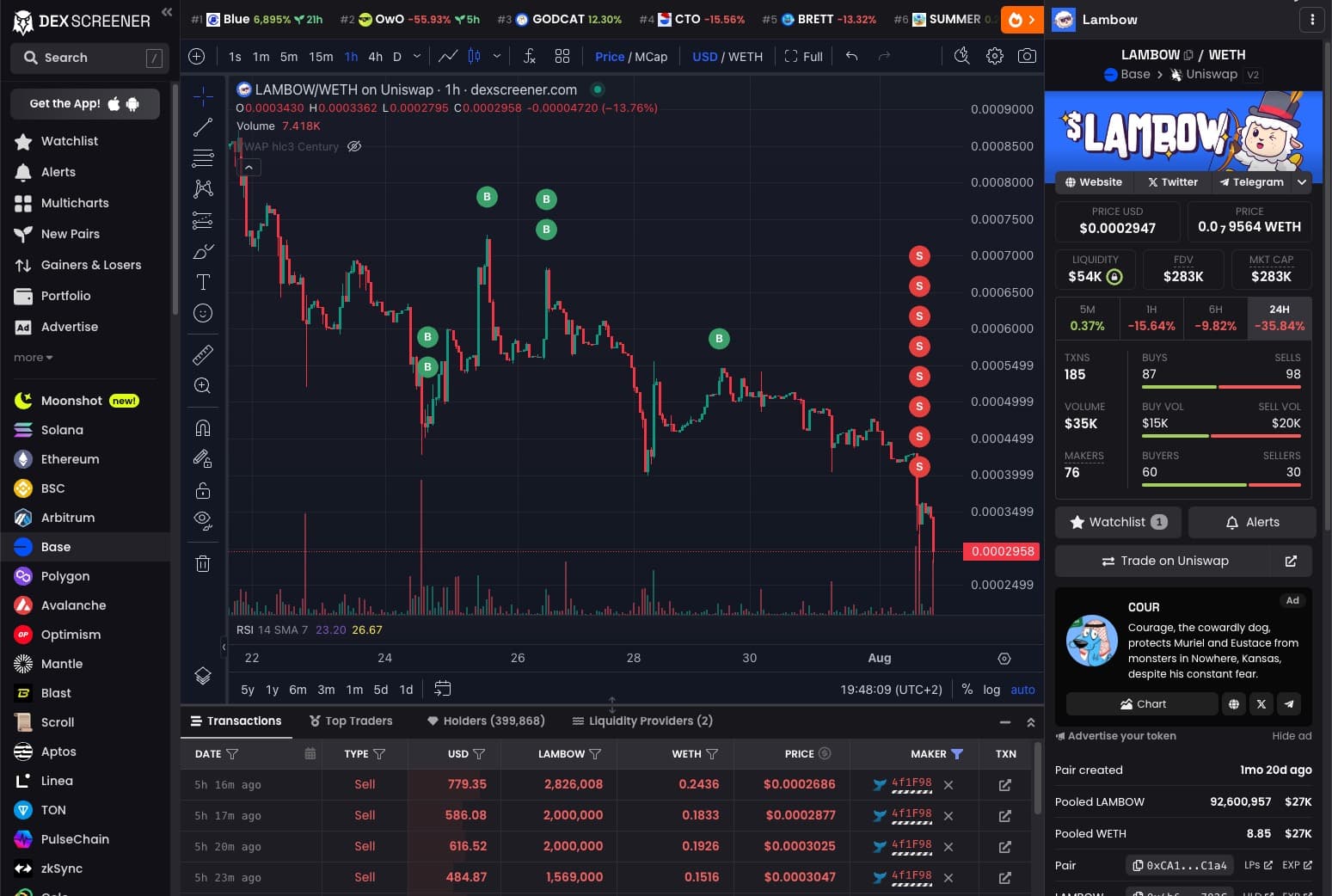Expand the sidebar 'more' menu

(33, 358)
